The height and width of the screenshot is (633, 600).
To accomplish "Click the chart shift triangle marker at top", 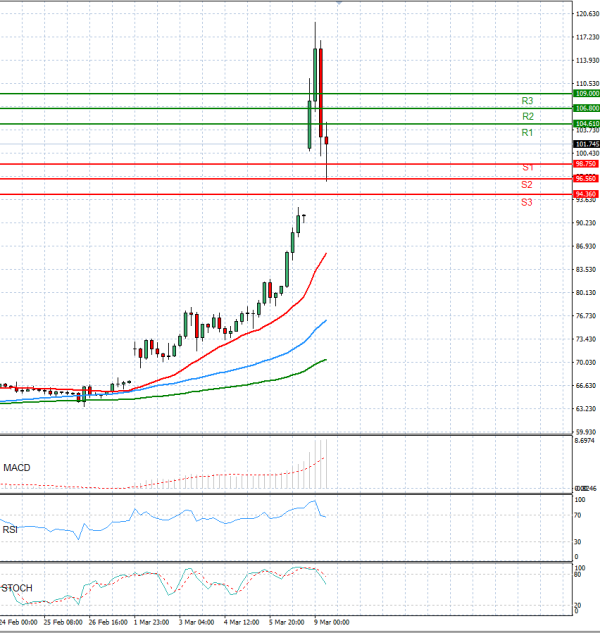I will pos(339,3).
